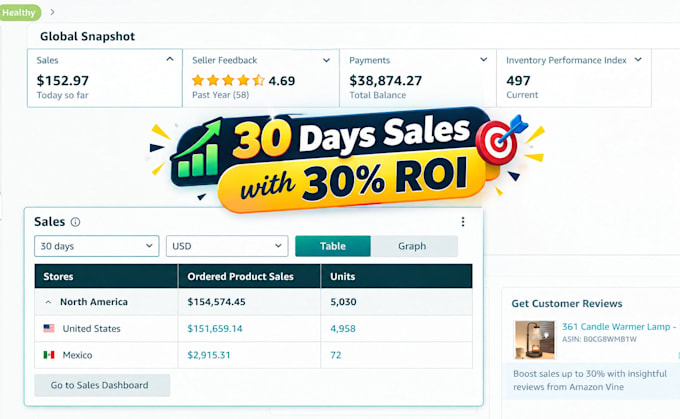Select the ASIN B0CG8WMB1W text
The height and width of the screenshot is (419, 680).
coord(599,339)
